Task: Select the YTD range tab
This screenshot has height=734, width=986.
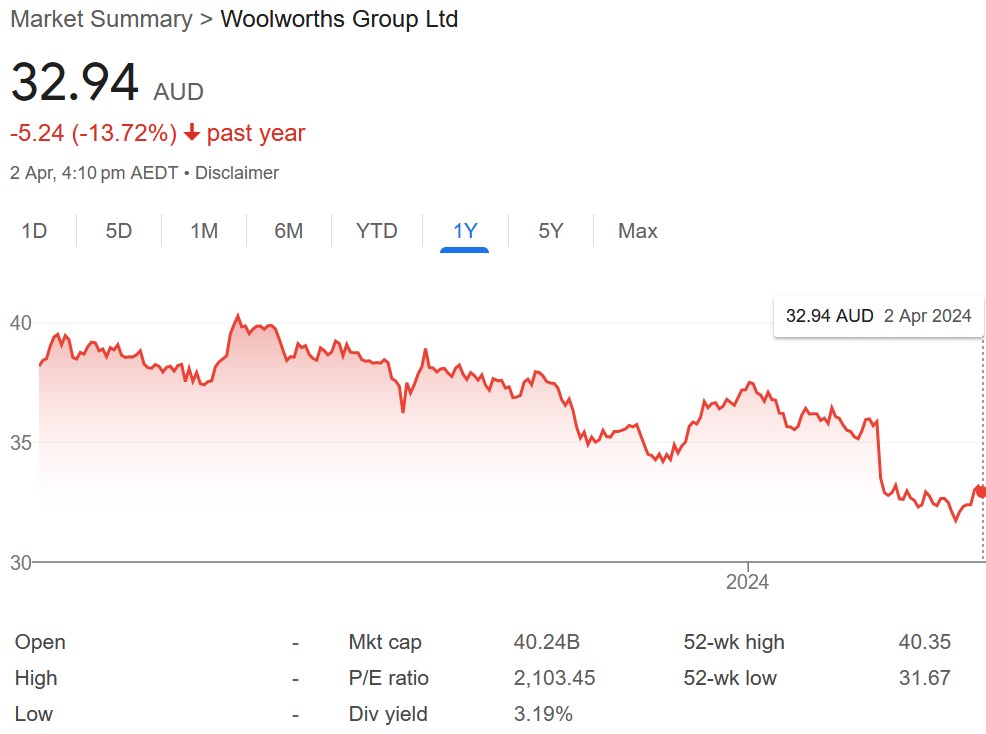Action: [377, 231]
